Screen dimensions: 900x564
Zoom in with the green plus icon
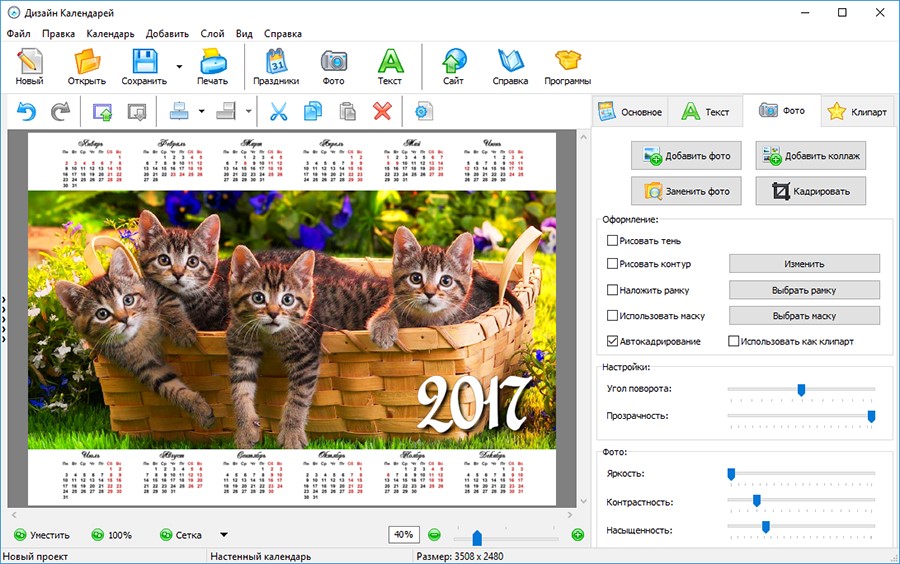point(577,535)
